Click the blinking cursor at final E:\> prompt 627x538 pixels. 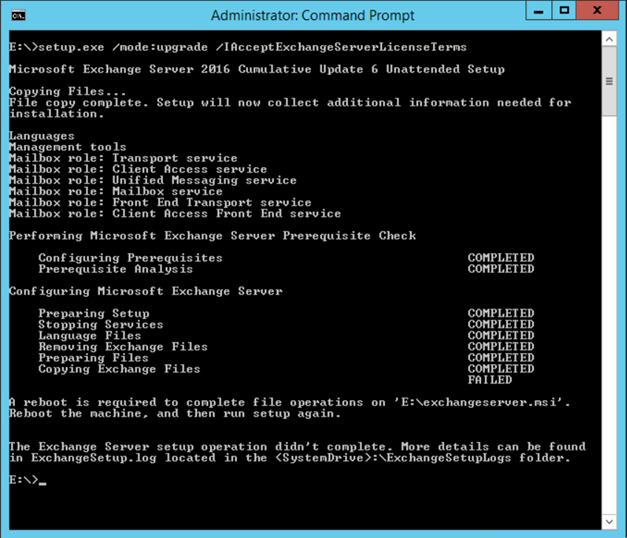pos(42,480)
